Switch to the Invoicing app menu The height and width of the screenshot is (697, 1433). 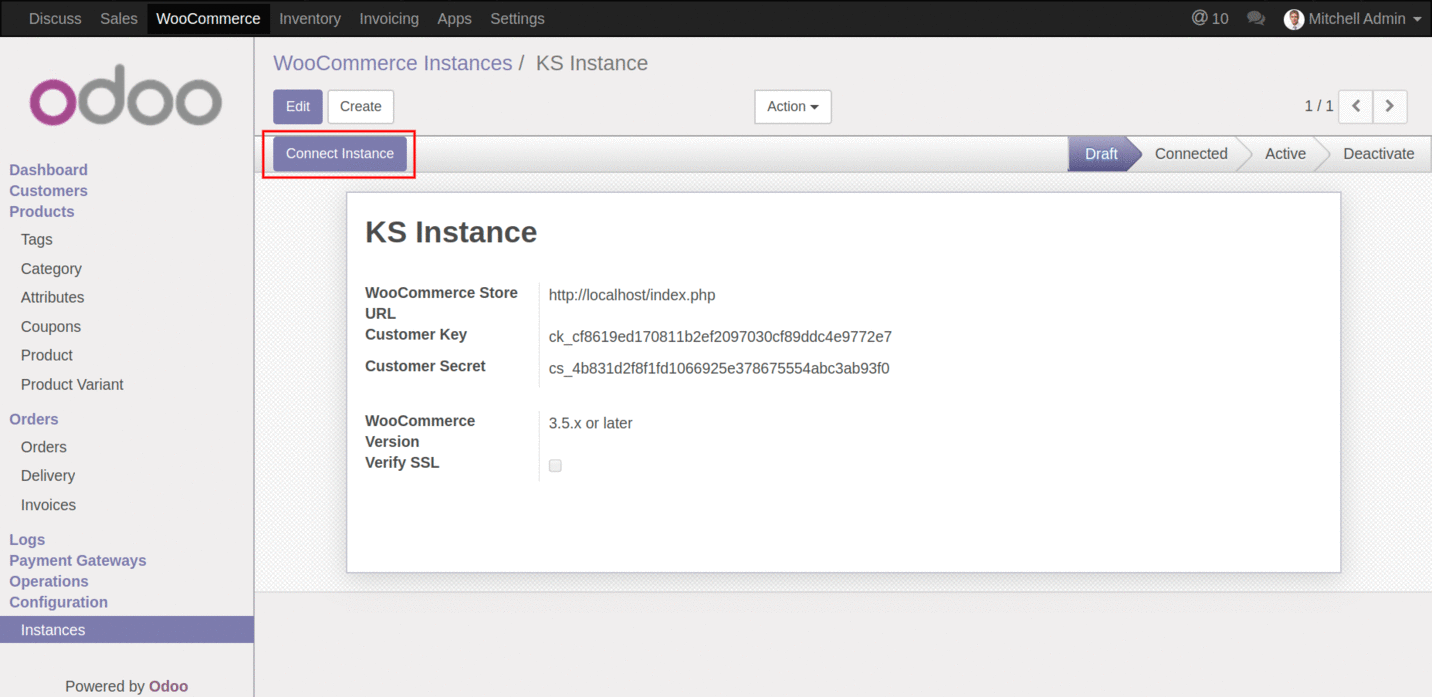click(x=389, y=19)
